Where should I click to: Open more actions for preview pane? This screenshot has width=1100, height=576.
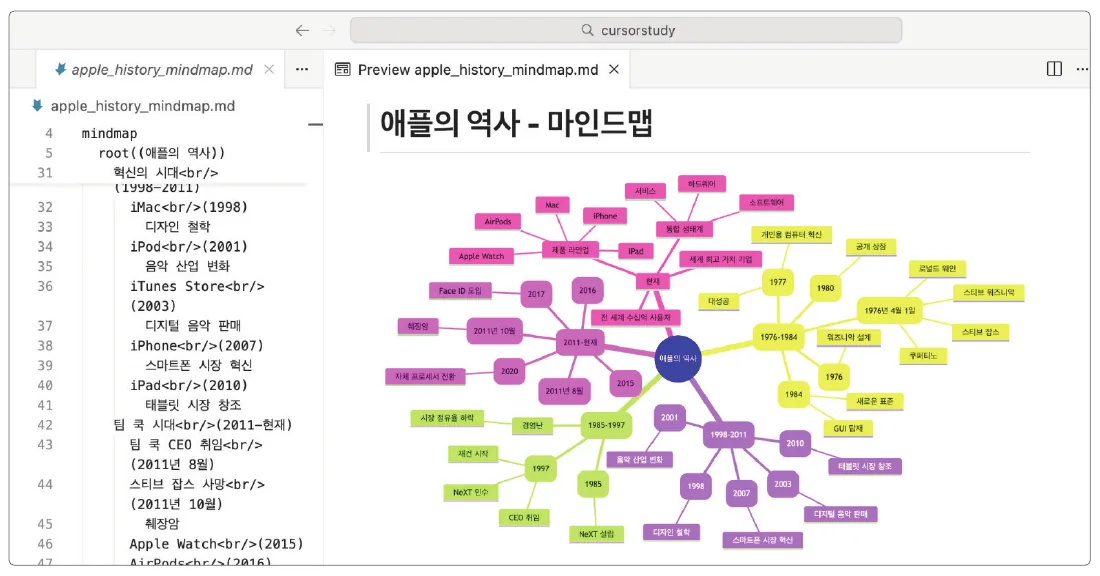click(1082, 69)
